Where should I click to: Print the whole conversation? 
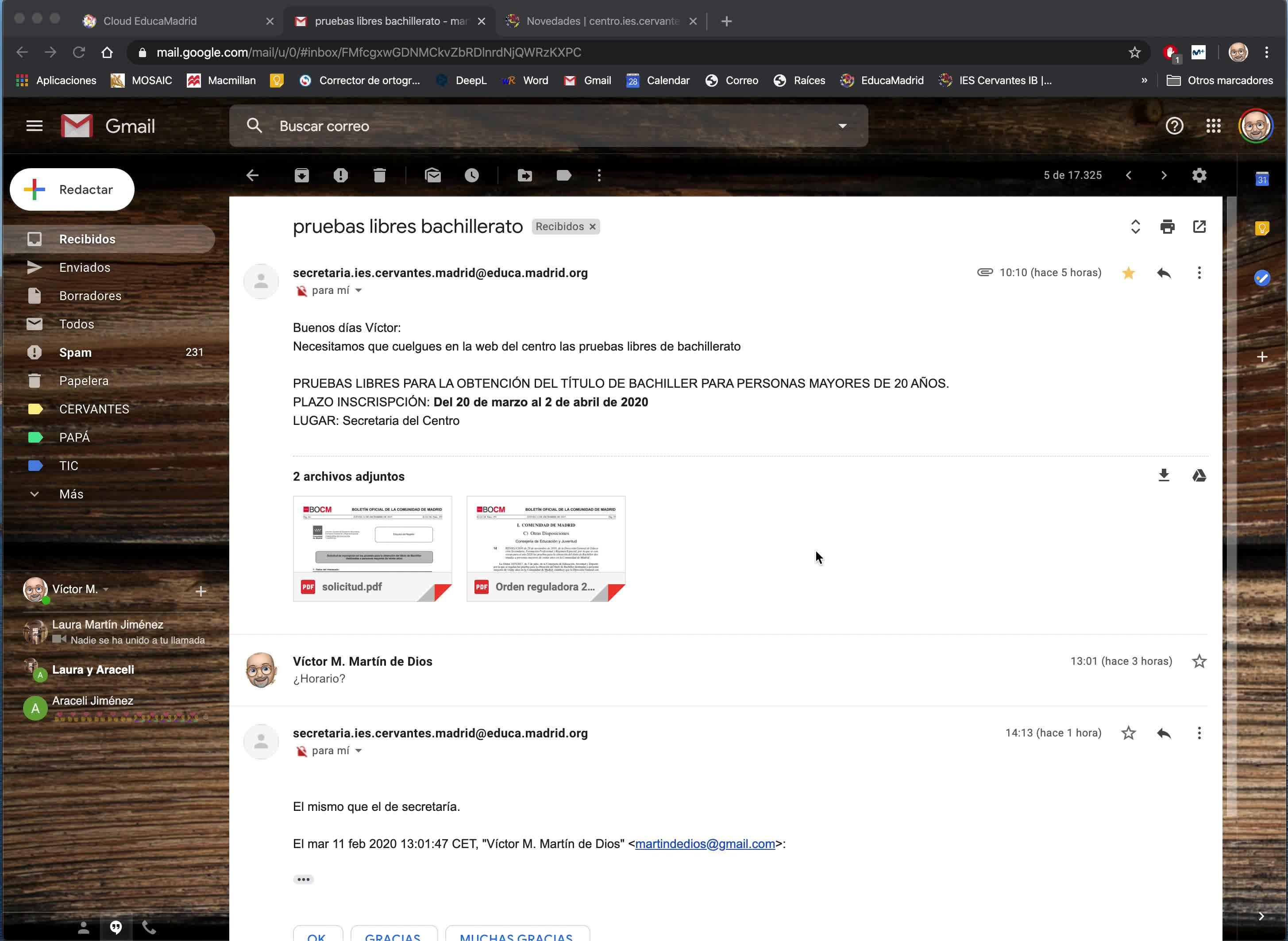click(x=1167, y=227)
